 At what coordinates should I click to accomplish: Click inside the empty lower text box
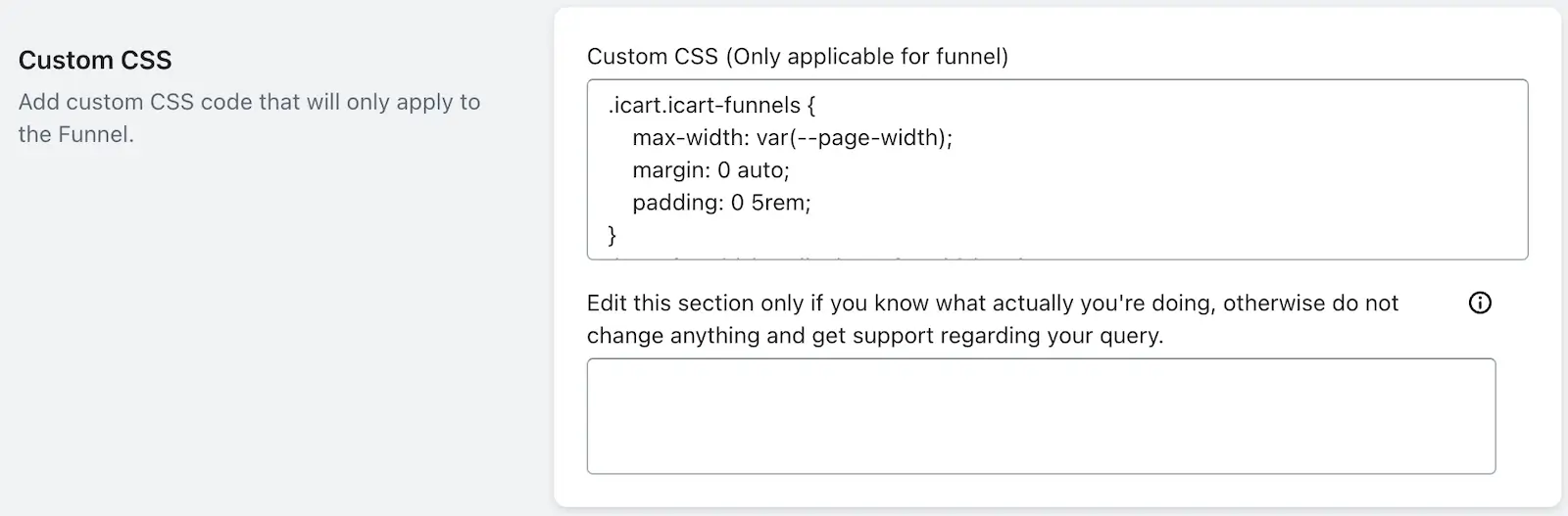click(1041, 416)
